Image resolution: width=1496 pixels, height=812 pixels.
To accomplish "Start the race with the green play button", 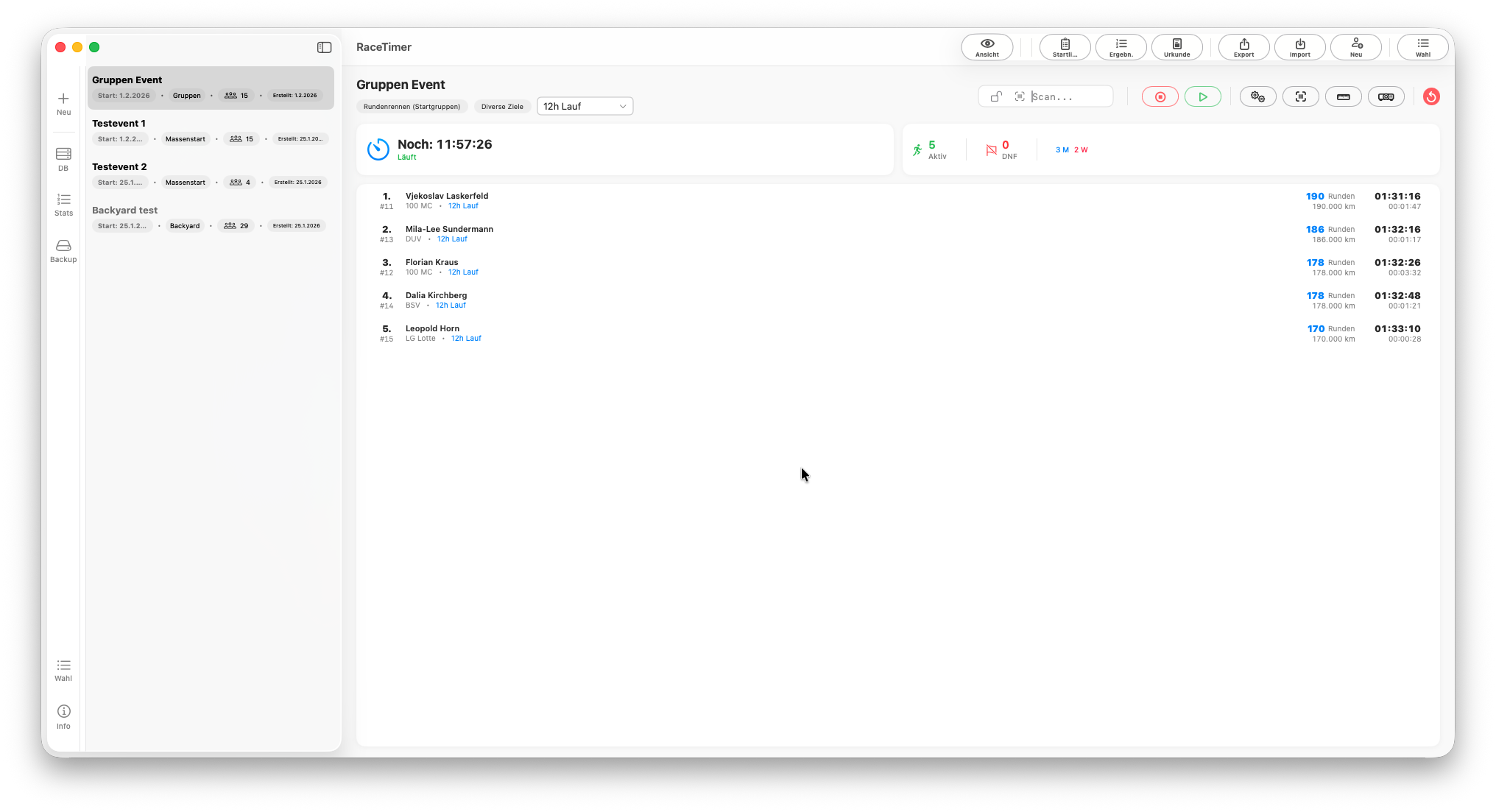I will [x=1202, y=96].
